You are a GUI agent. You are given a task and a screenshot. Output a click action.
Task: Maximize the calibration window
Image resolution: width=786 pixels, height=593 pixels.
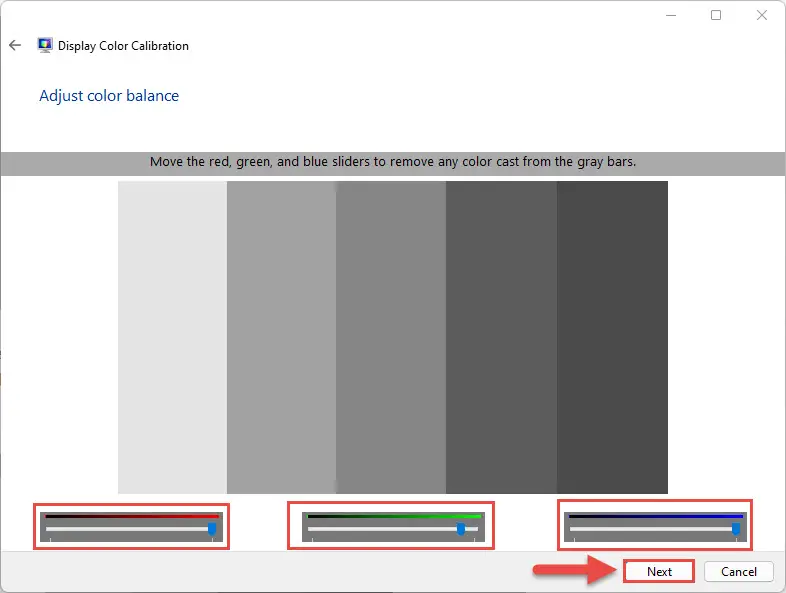pyautogui.click(x=716, y=16)
